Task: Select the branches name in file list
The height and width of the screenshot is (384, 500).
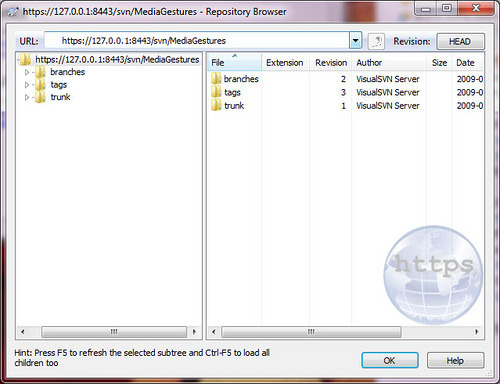Action: [241, 79]
